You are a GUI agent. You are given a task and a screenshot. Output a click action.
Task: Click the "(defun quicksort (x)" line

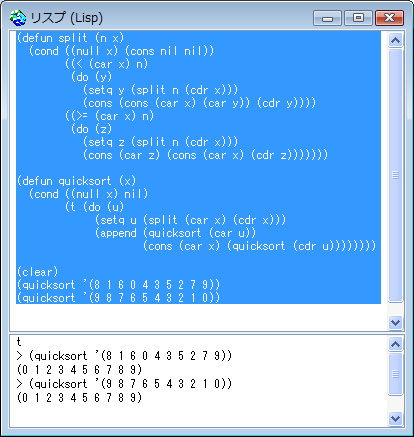click(x=76, y=181)
